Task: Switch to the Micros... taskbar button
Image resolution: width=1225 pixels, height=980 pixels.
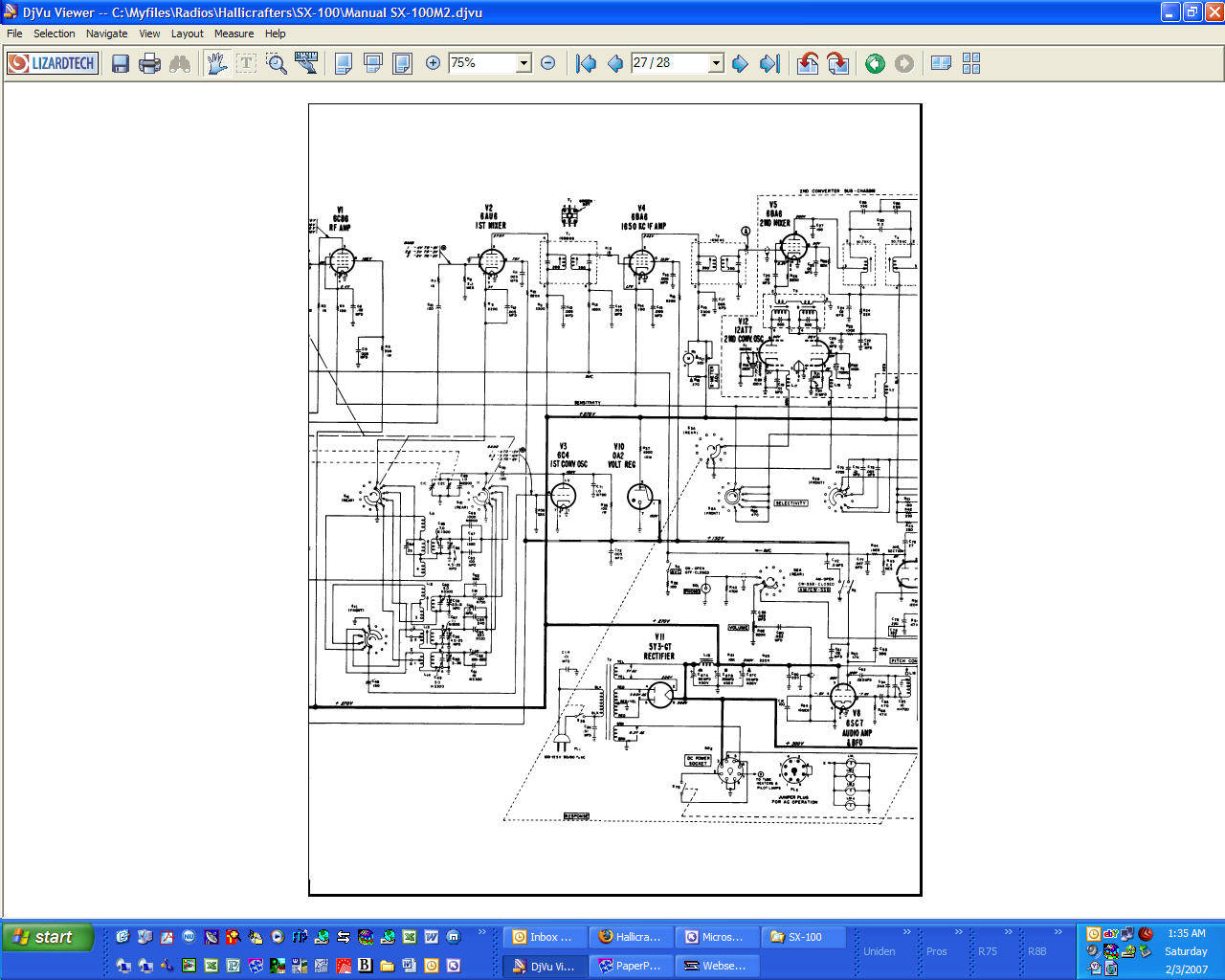Action: (716, 937)
